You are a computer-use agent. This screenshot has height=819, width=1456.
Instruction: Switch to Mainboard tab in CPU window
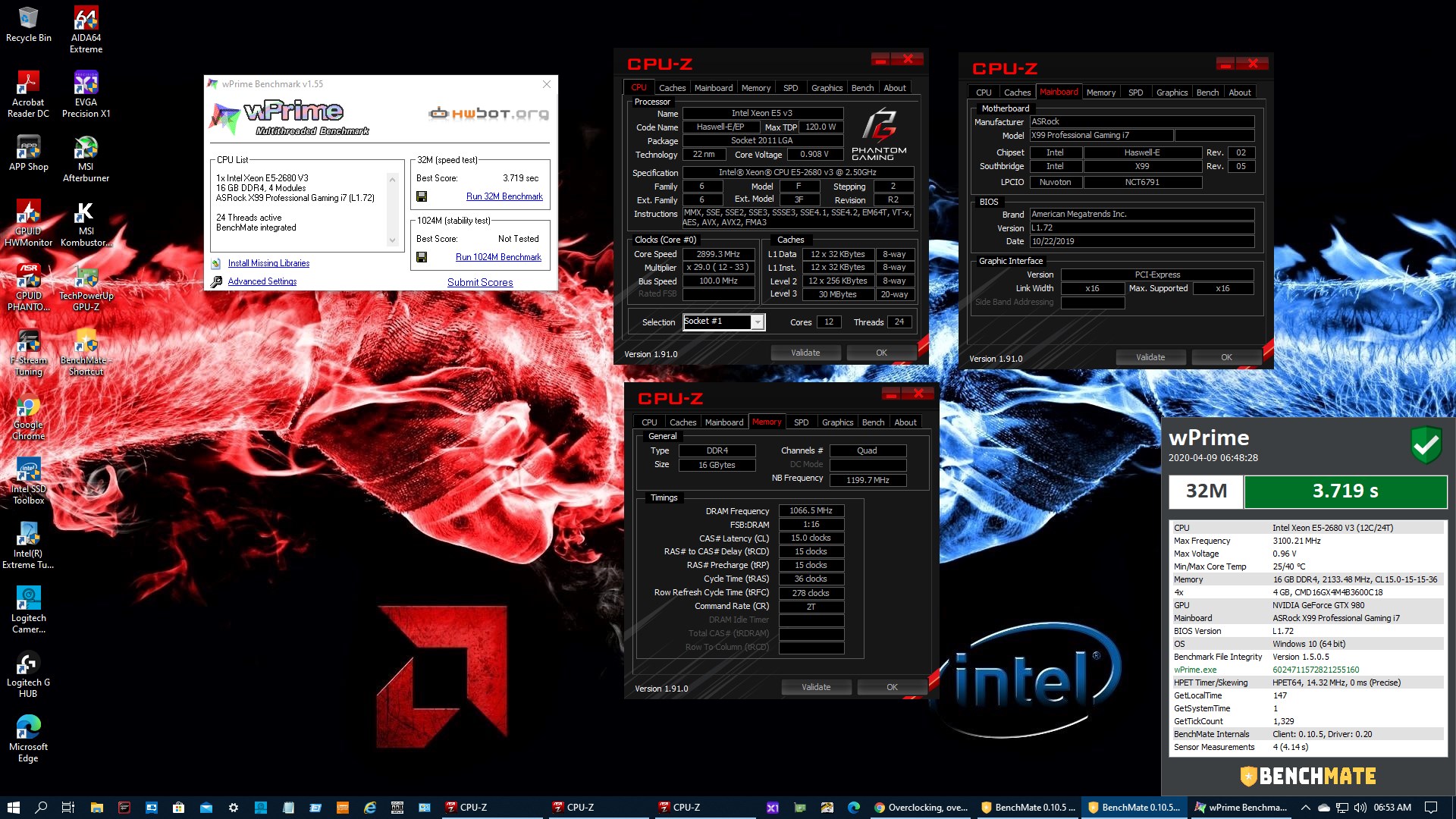714,88
